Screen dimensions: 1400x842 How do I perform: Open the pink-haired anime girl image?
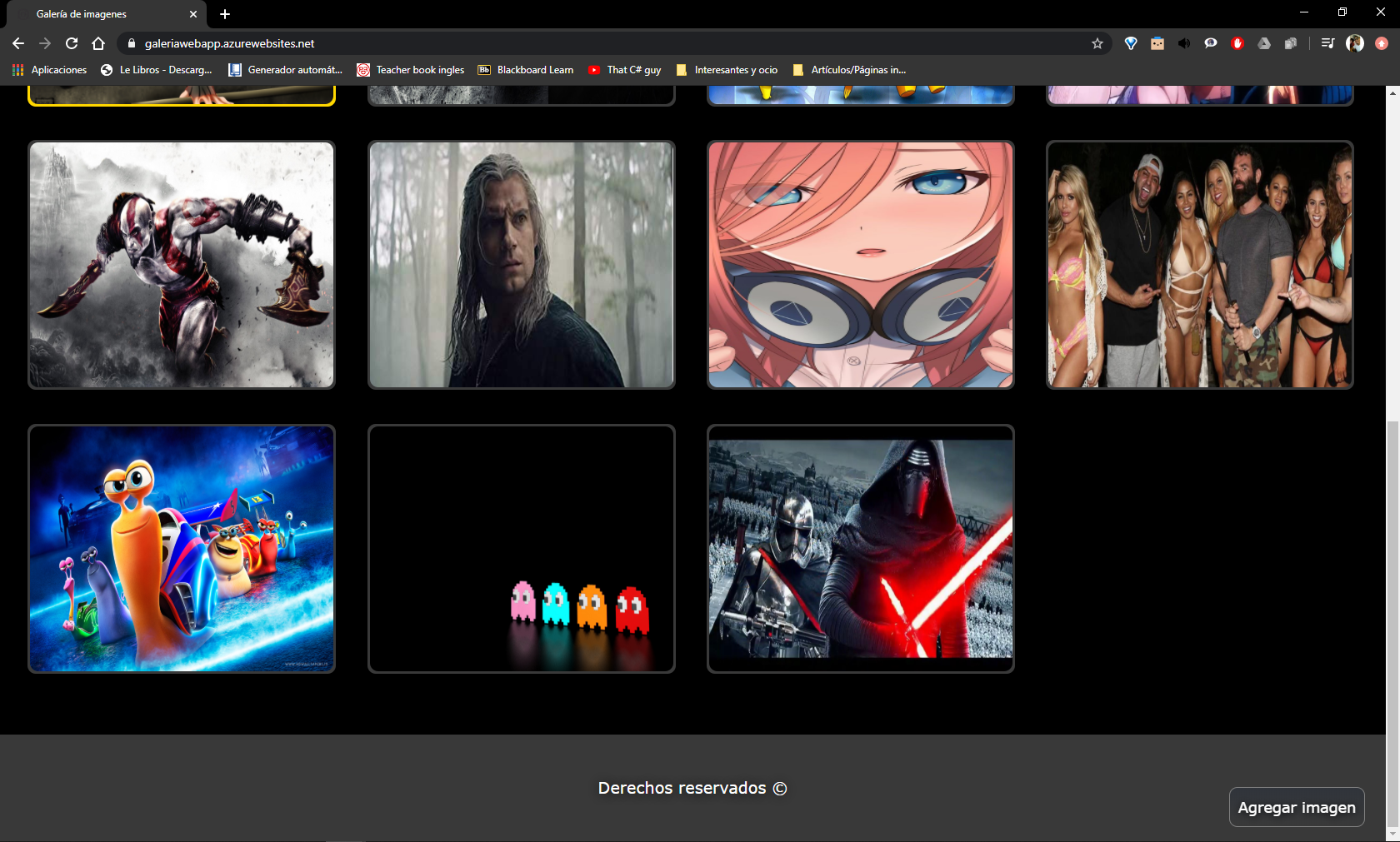[861, 265]
